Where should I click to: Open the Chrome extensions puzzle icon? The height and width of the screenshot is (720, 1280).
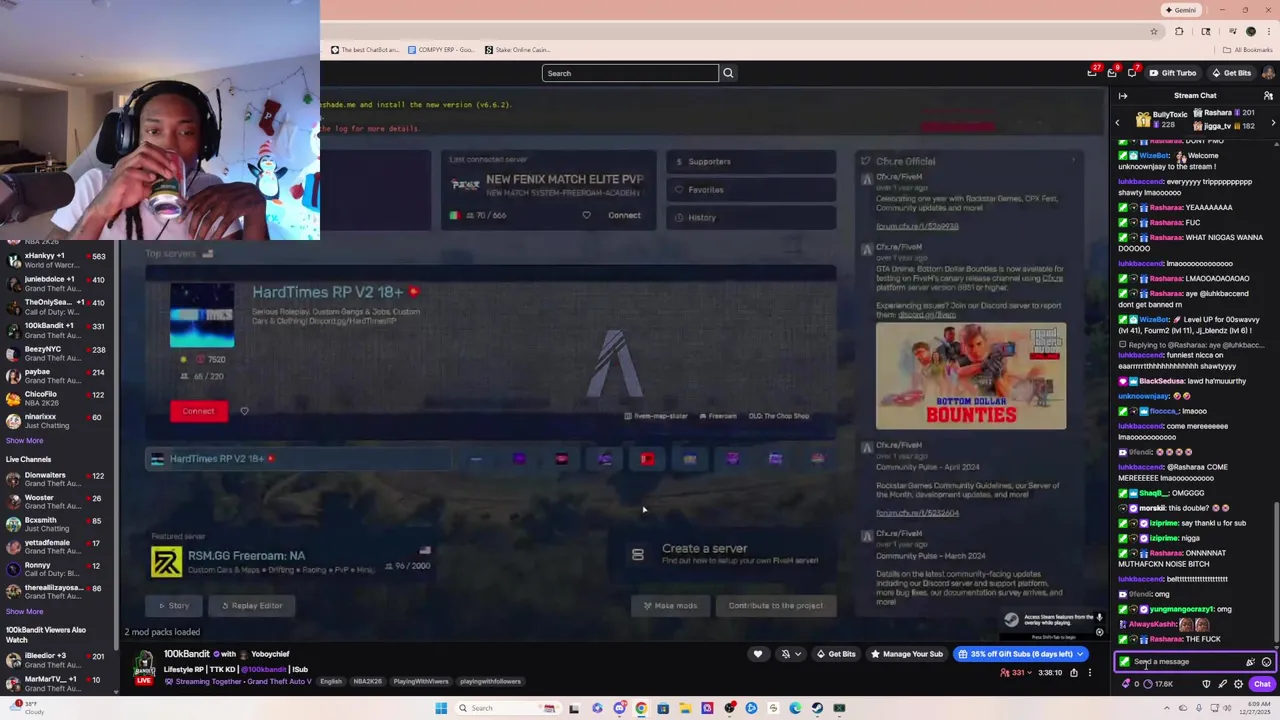[1179, 31]
